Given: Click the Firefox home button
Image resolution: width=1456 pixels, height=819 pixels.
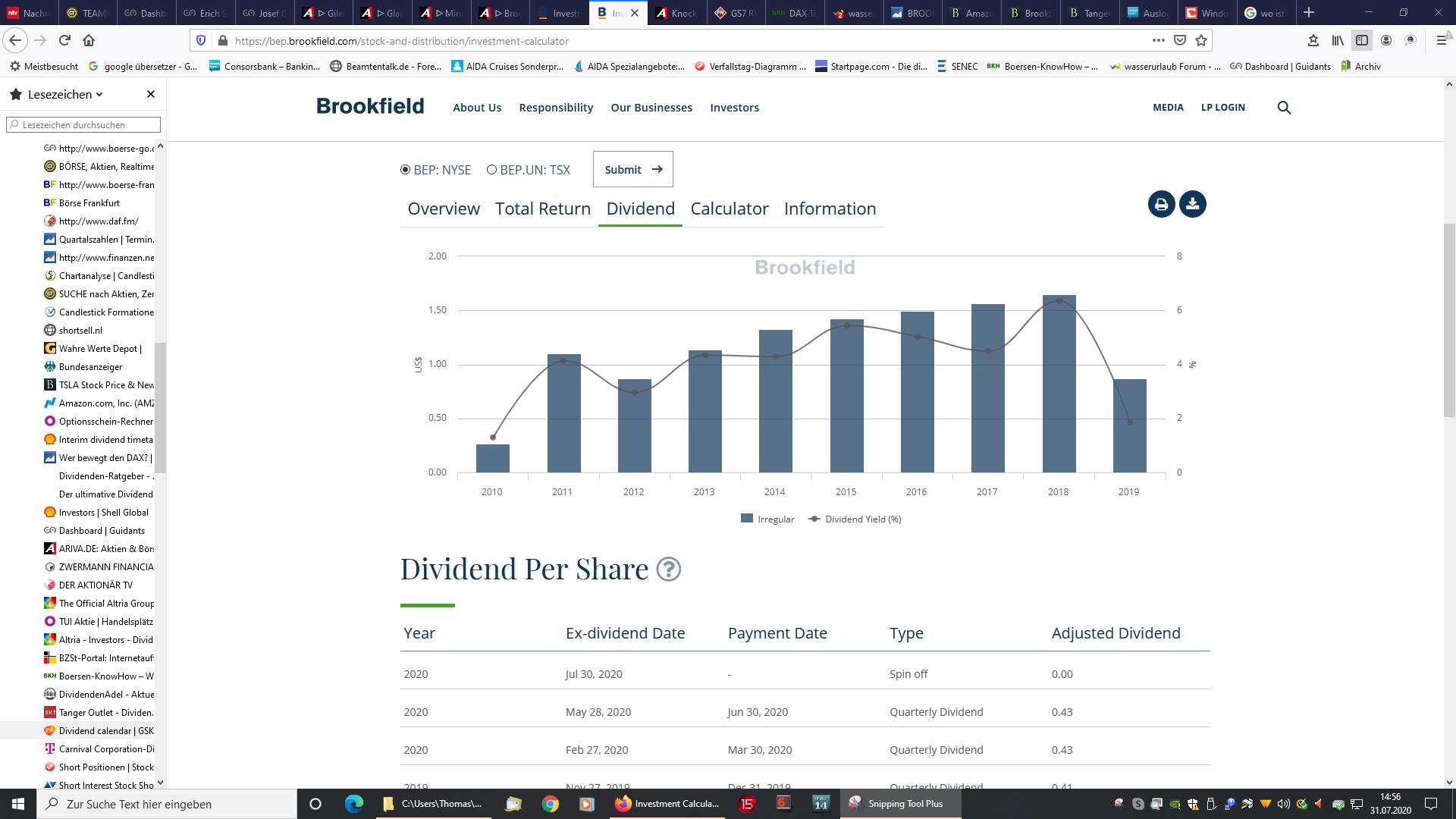Looking at the screenshot, I should point(89,40).
